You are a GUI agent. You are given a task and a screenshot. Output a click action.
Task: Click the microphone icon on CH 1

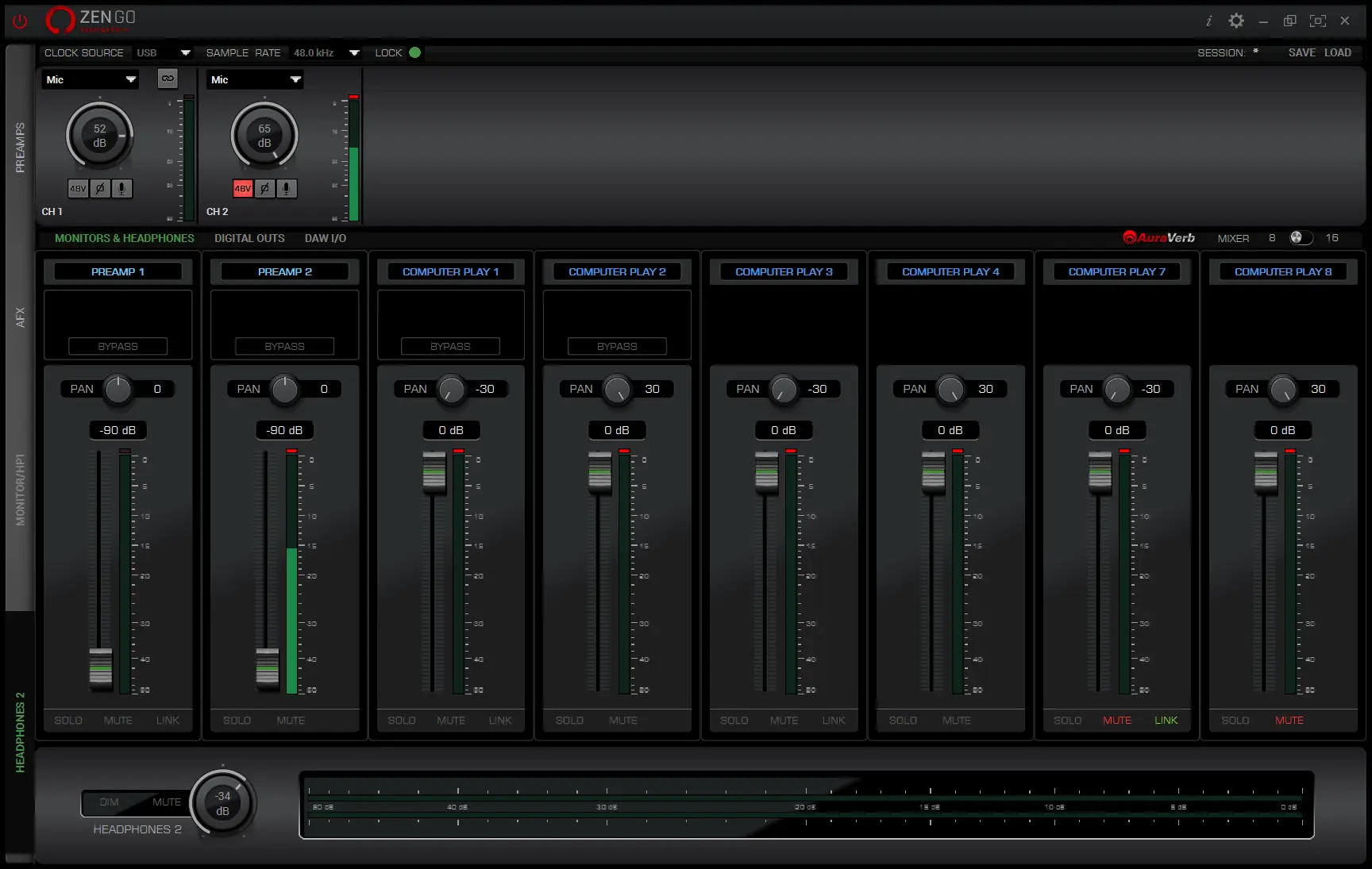pyautogui.click(x=121, y=189)
